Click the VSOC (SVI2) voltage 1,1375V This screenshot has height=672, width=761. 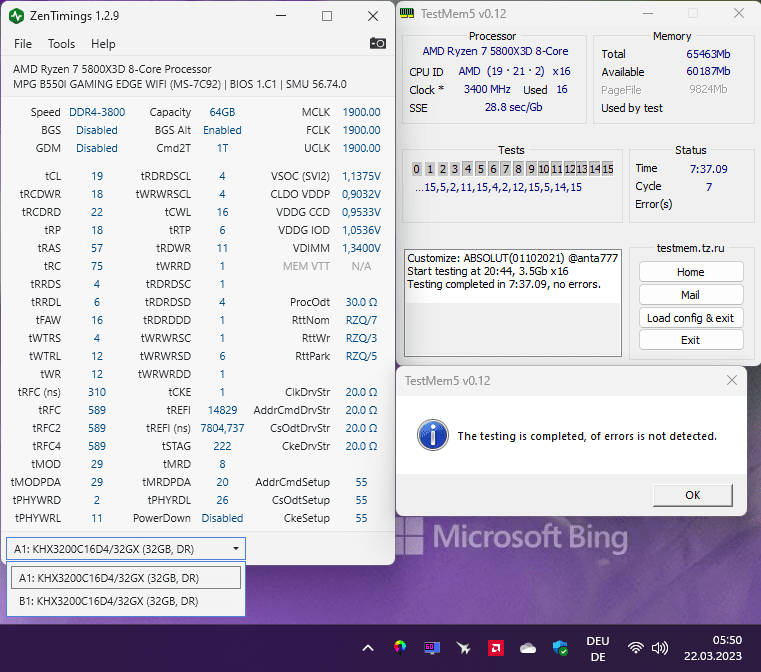(x=361, y=176)
